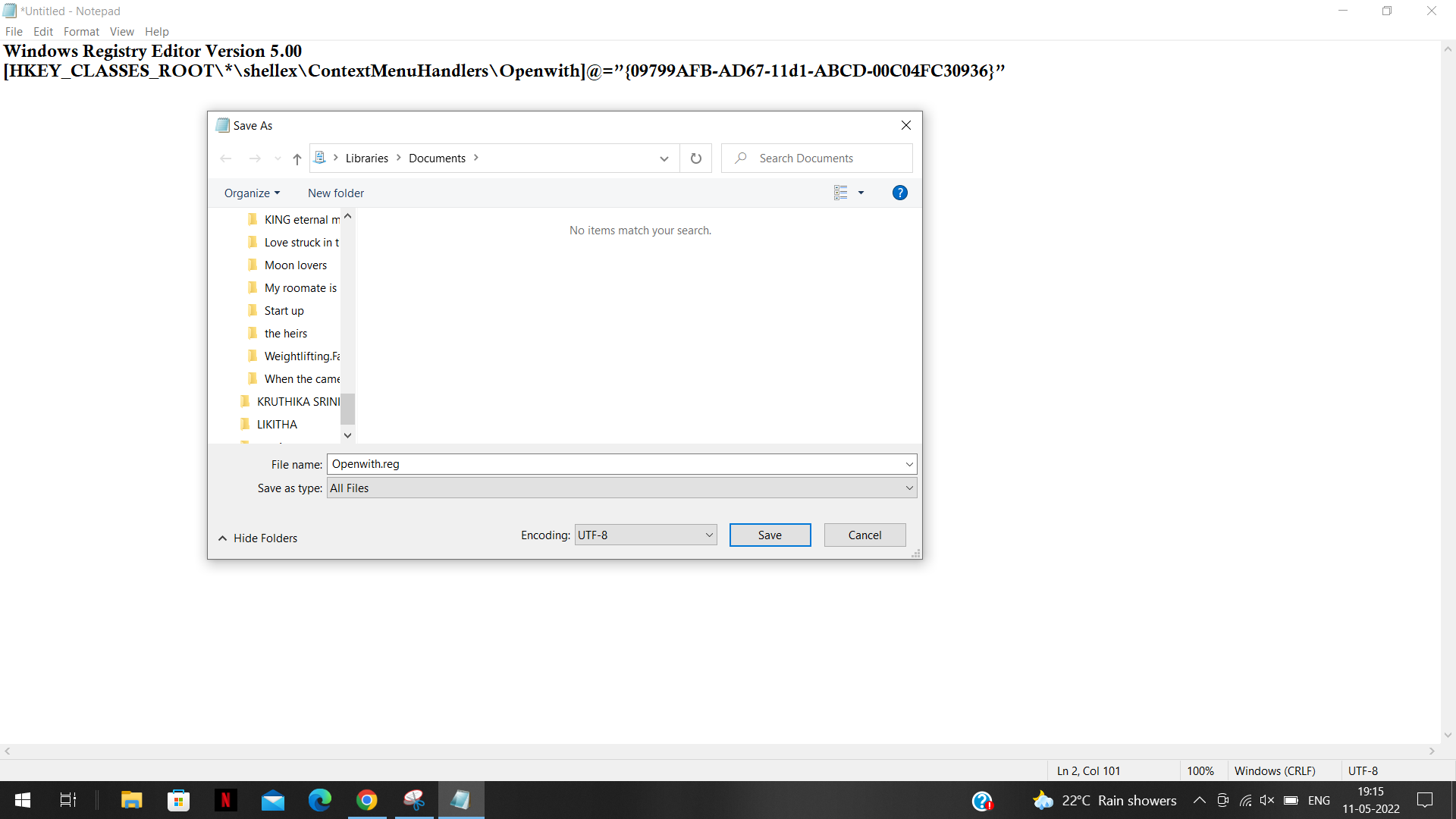
Task: Open the Format menu in Notepad
Action: (x=81, y=31)
